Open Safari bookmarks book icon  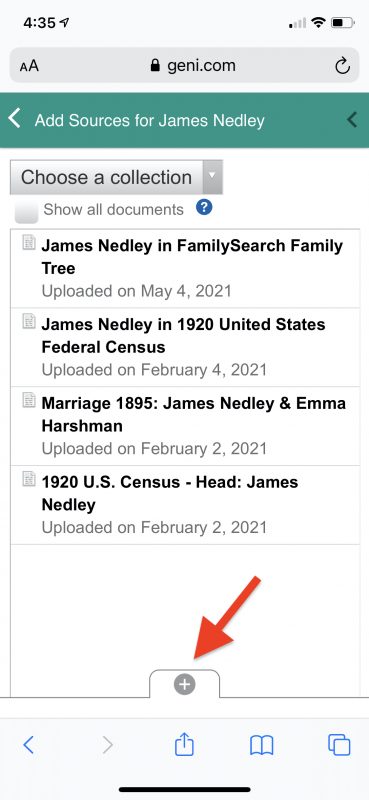tap(262, 745)
